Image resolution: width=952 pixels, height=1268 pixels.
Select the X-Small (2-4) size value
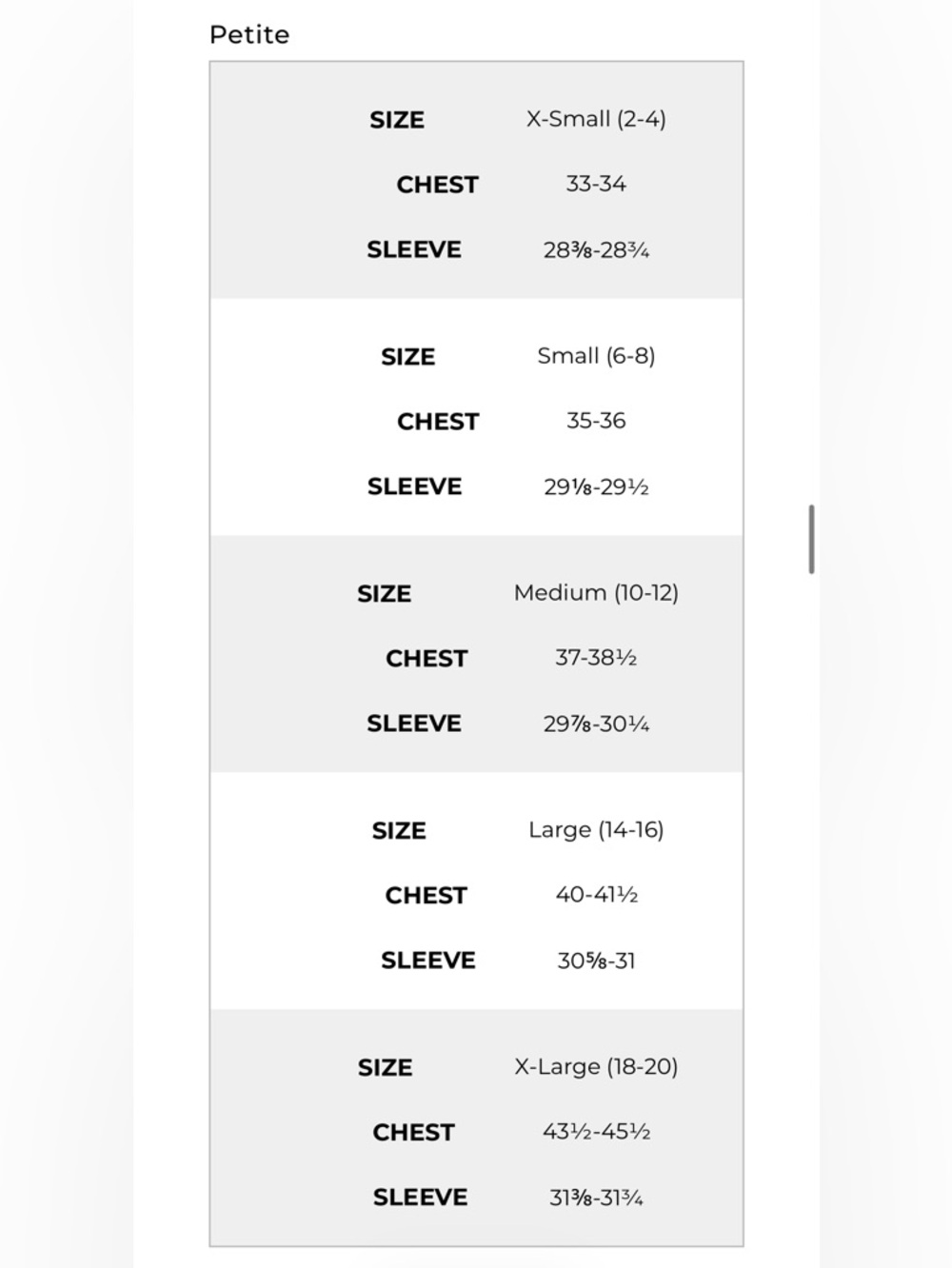tap(596, 119)
